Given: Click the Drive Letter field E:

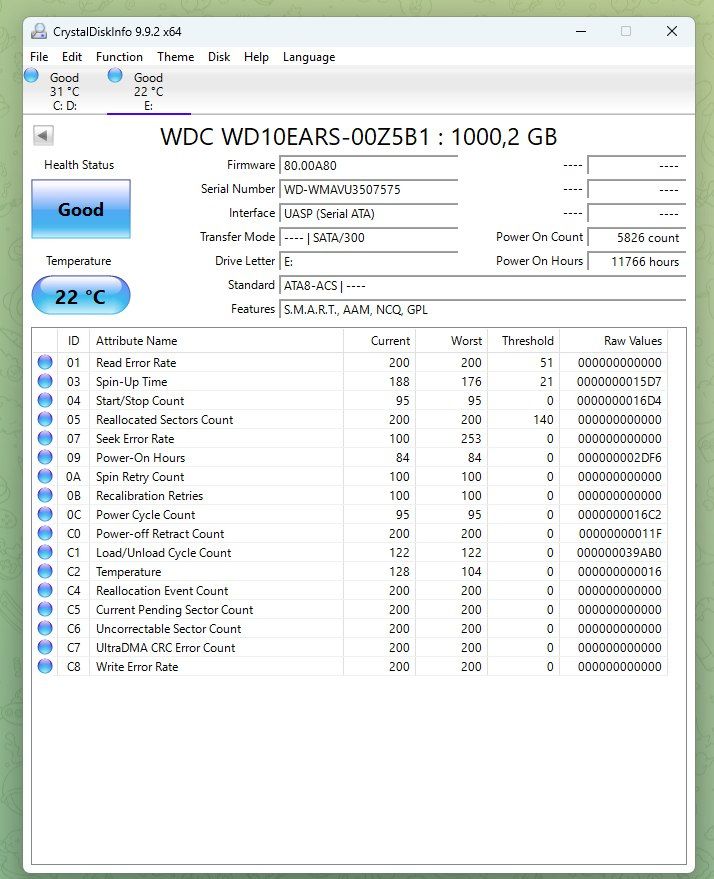Looking at the screenshot, I should (368, 262).
